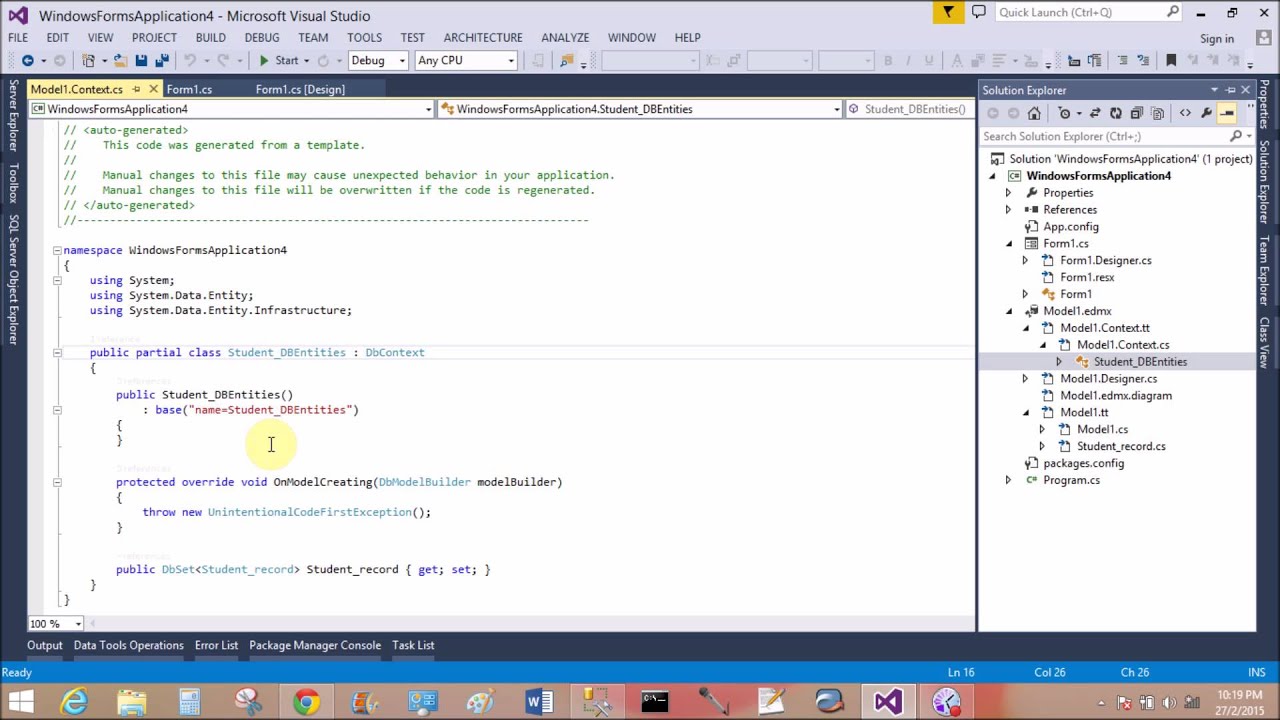Select packages.config in Solution Explorer
The width and height of the screenshot is (1280, 720).
pos(1083,463)
